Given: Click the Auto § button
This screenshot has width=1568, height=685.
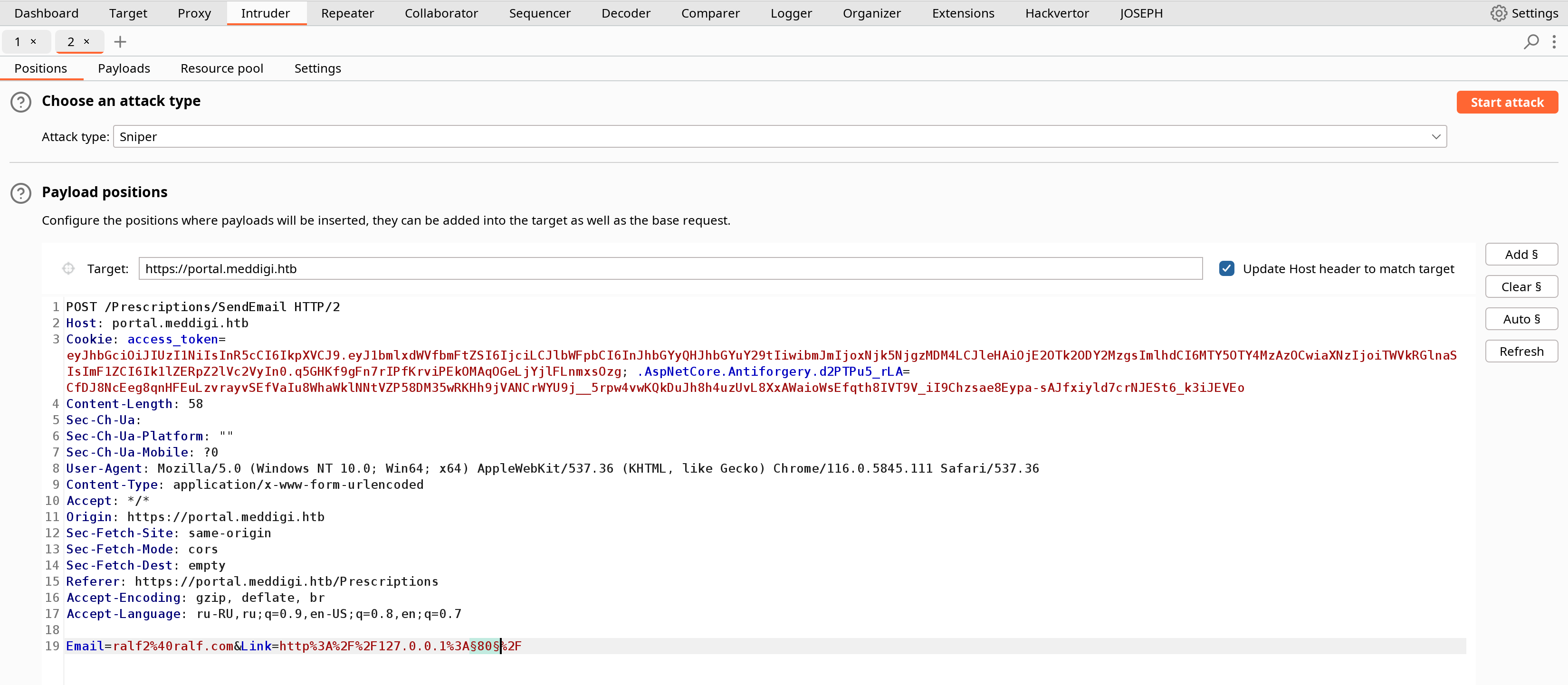Looking at the screenshot, I should tap(1520, 319).
